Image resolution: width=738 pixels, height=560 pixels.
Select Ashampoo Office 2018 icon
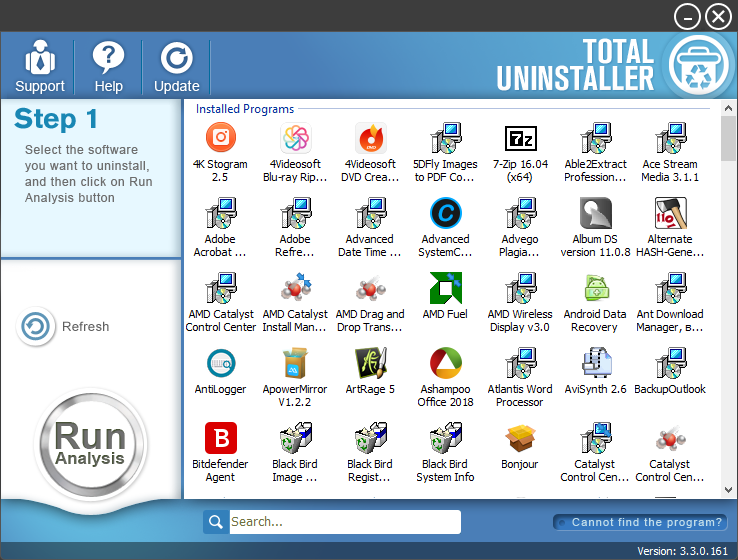tap(445, 363)
